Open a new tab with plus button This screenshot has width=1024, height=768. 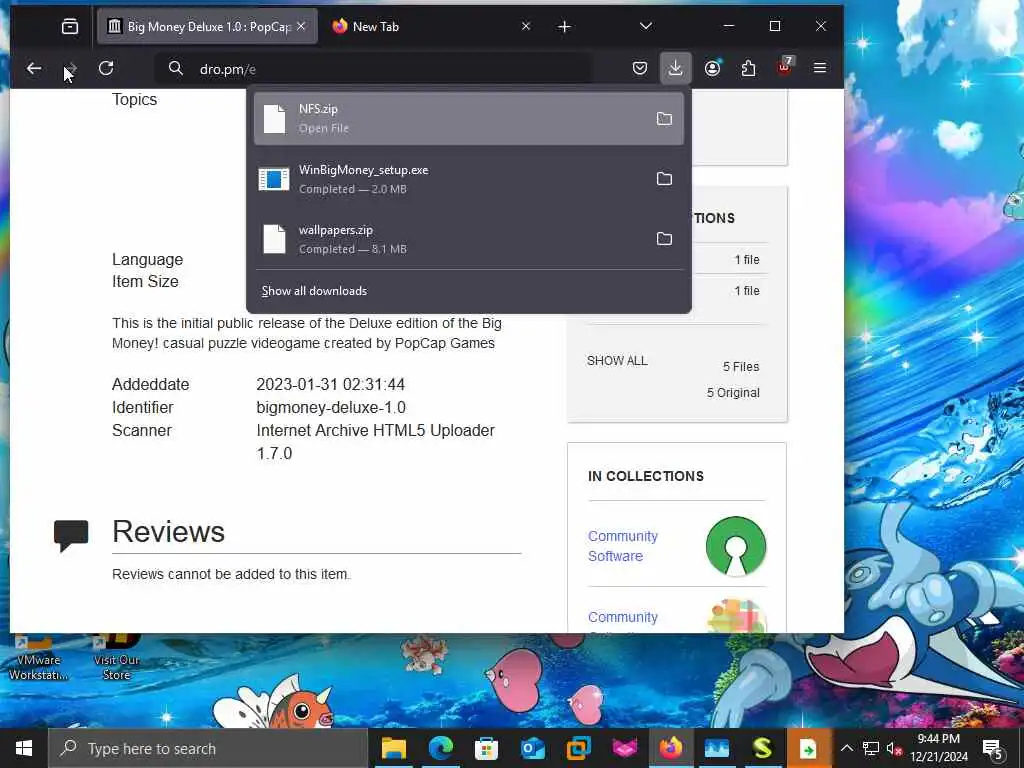pyautogui.click(x=565, y=26)
